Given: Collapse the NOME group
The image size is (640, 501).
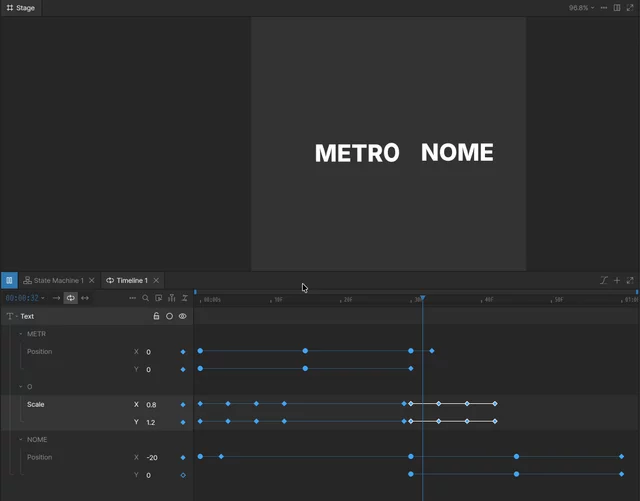Looking at the screenshot, I should click(21, 440).
